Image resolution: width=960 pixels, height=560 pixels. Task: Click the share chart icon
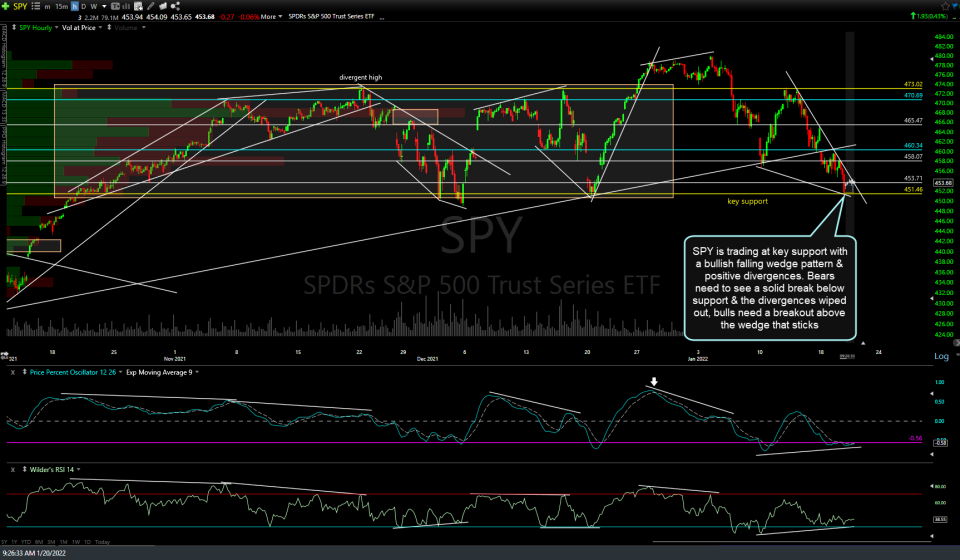(x=175, y=6)
